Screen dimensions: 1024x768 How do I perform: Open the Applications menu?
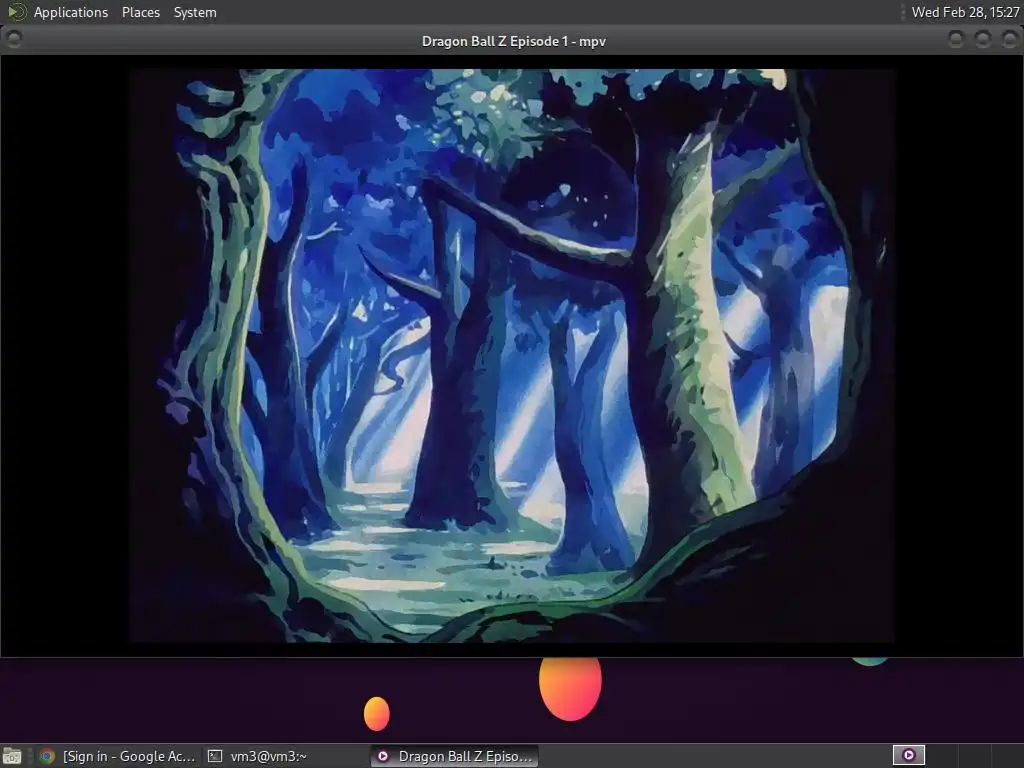click(71, 12)
